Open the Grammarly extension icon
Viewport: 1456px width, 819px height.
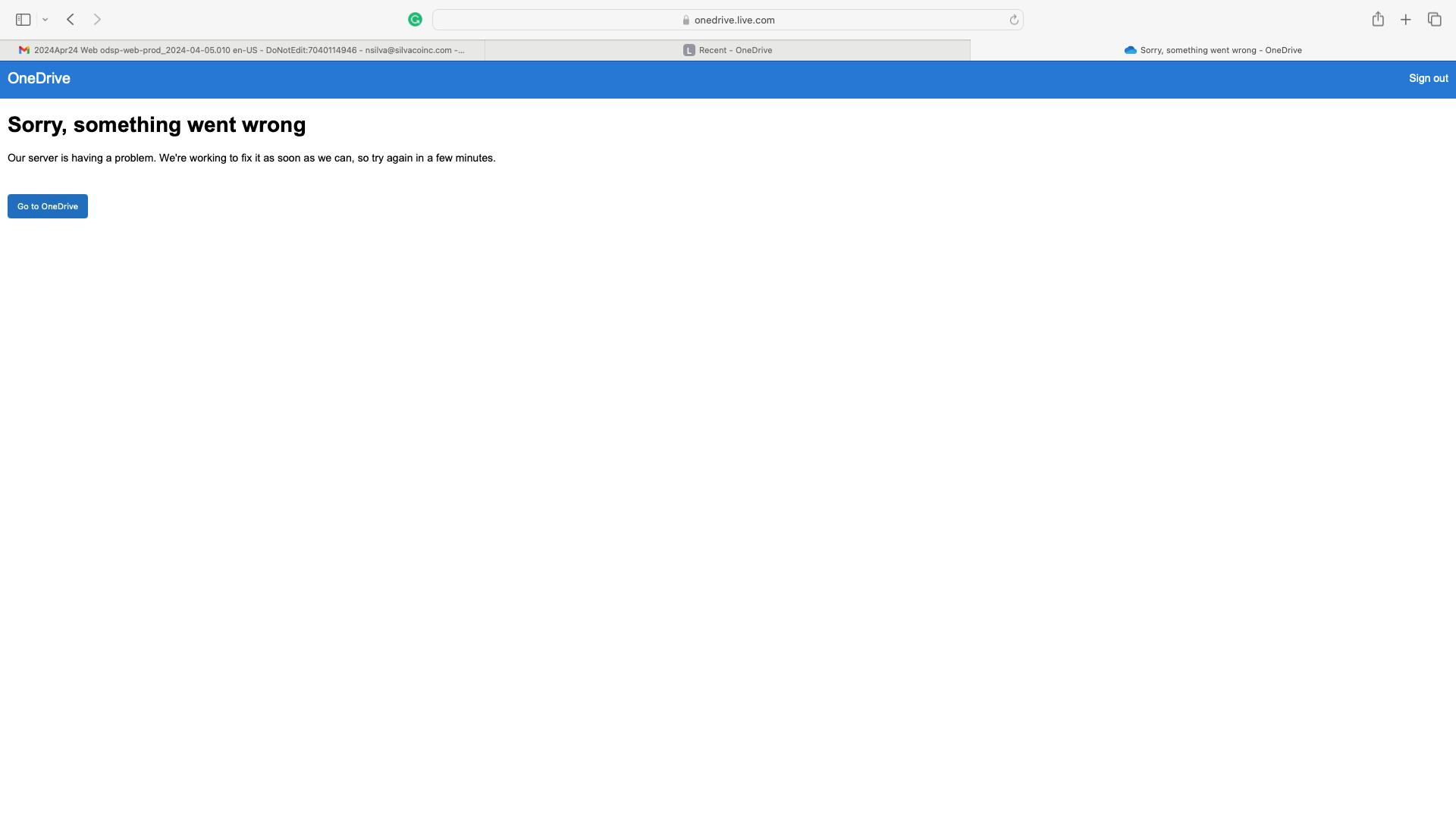[415, 20]
